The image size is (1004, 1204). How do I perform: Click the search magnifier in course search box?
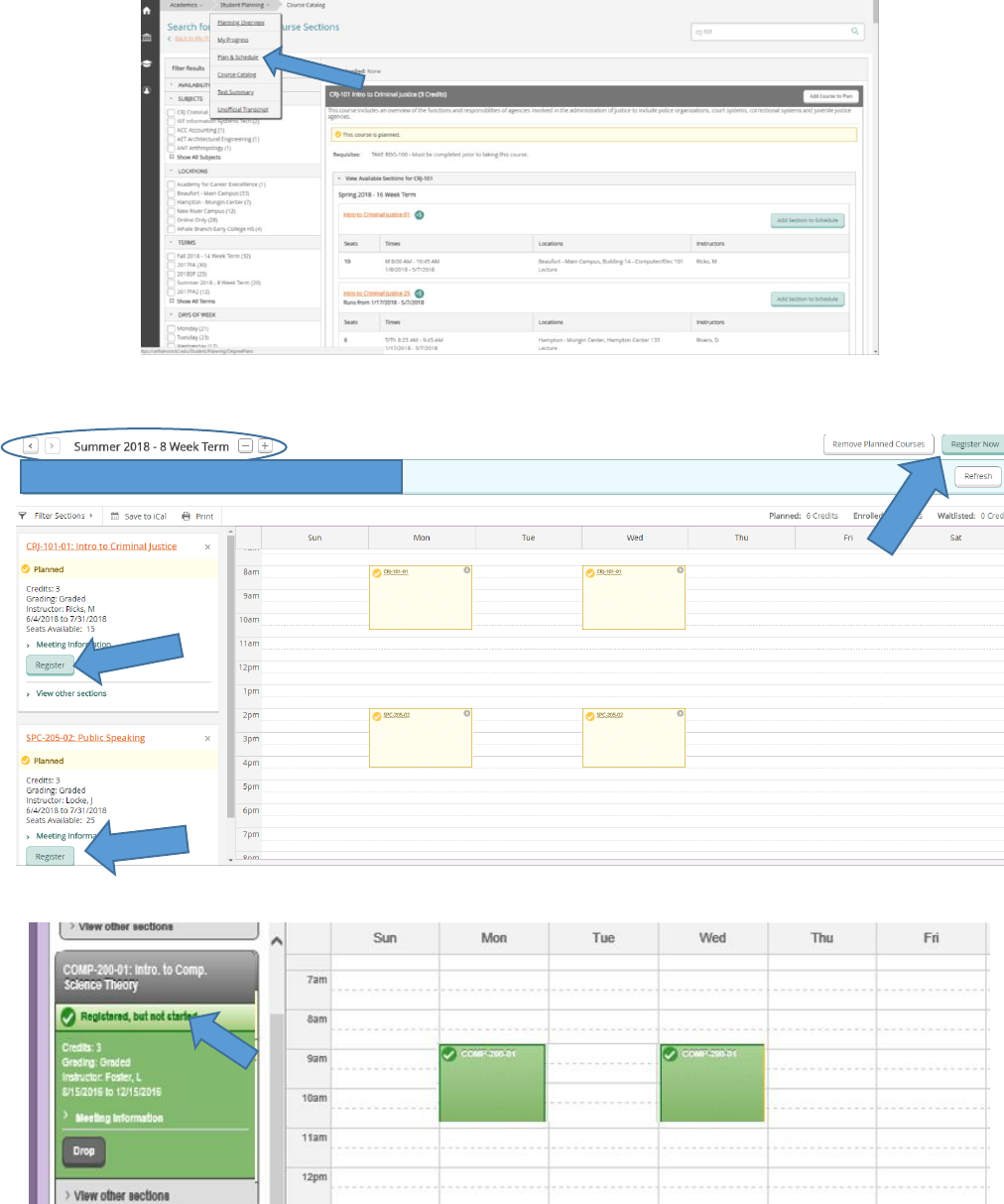tap(855, 32)
